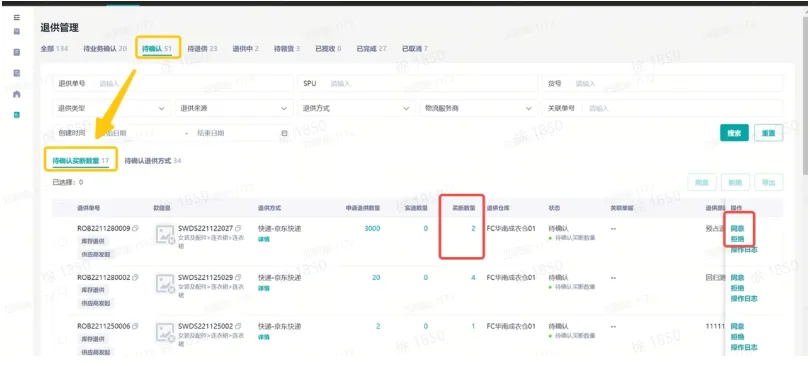Click 供应商发起 tag under ROB2211280002

point(97,304)
